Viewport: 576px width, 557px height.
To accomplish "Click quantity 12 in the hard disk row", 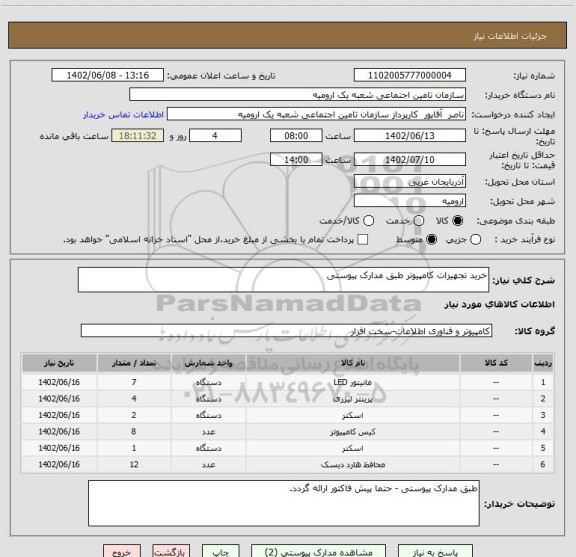I will (134, 465).
